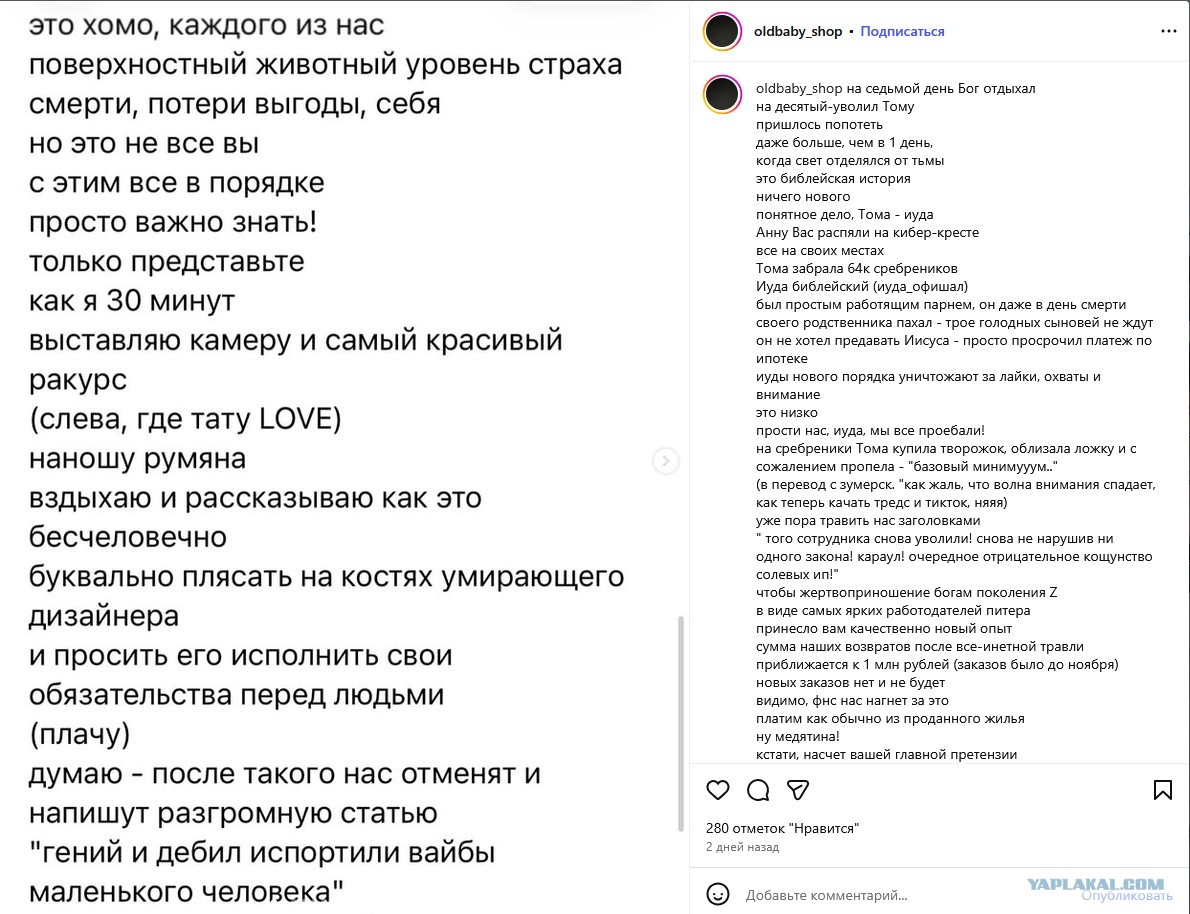
Task: Save the post with the bookmark icon
Action: (1162, 790)
